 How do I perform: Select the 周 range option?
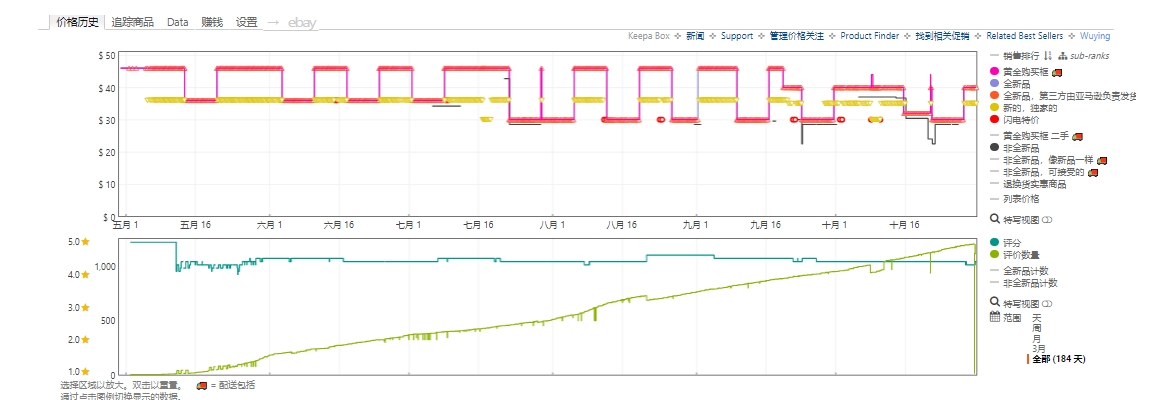click(1036, 328)
